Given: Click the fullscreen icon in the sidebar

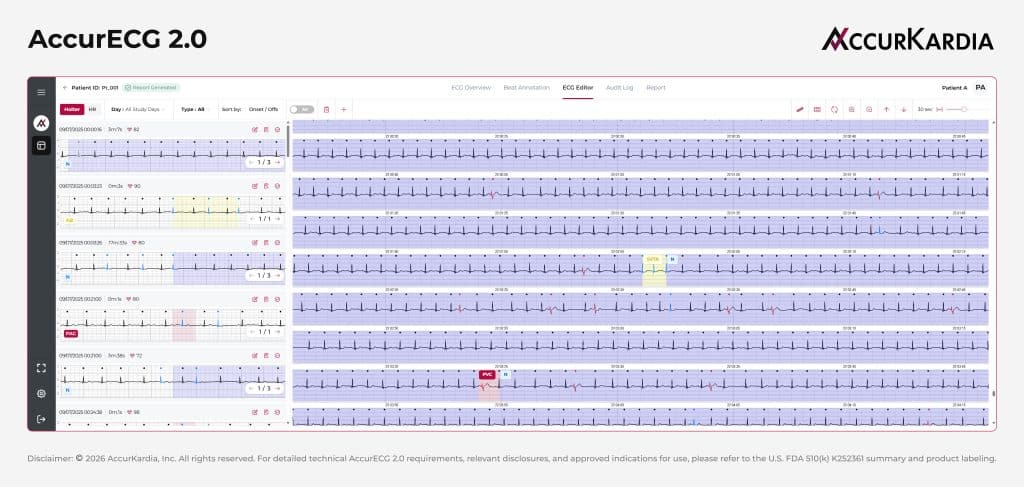Looking at the screenshot, I should [41, 368].
